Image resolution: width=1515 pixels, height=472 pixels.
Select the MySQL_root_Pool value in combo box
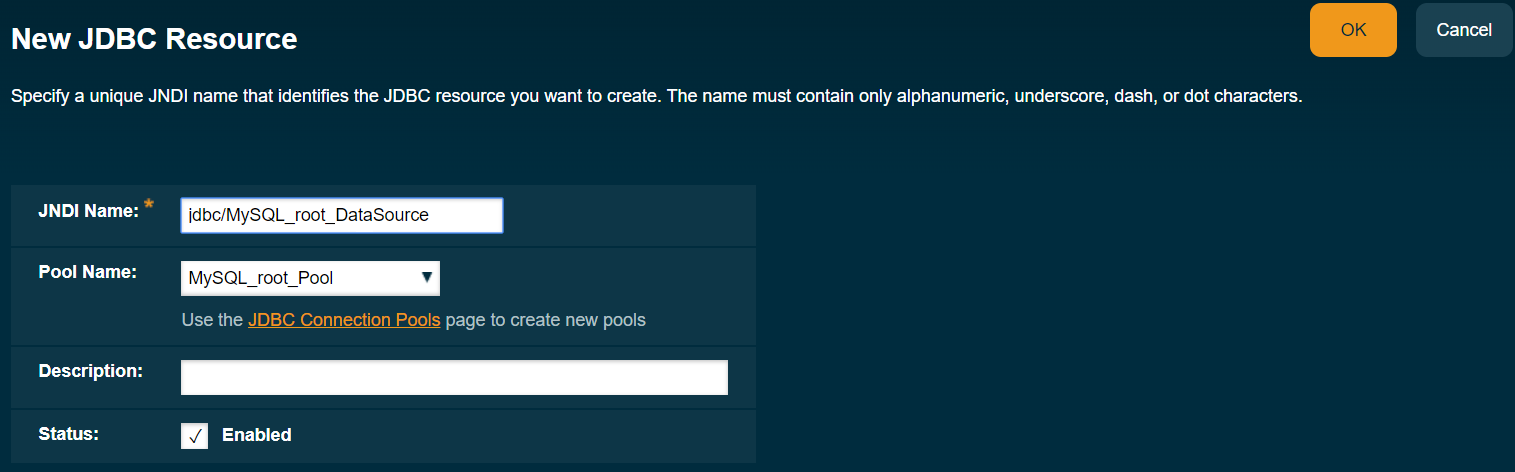coord(261,278)
